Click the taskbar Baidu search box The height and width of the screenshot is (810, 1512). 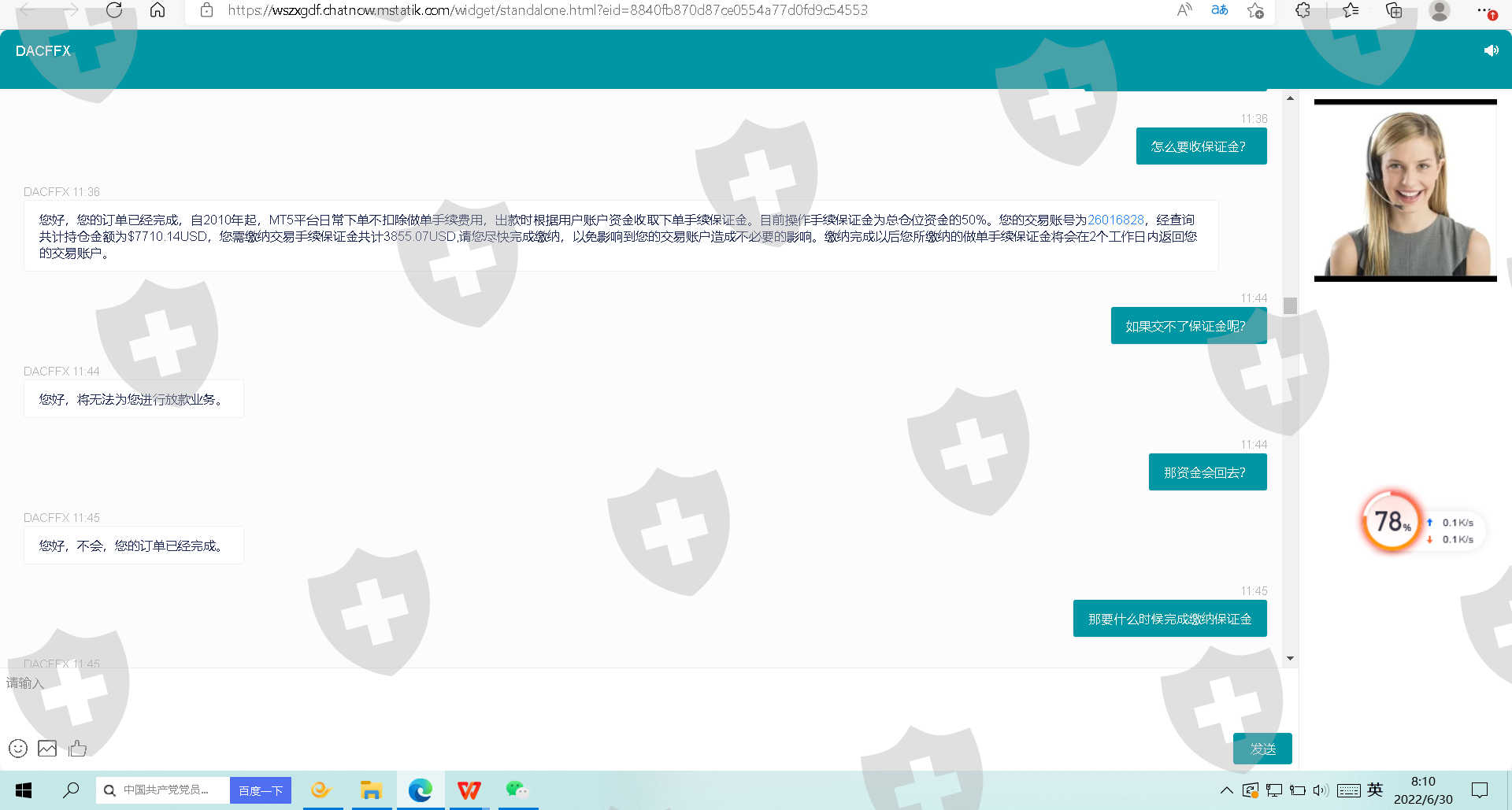[163, 790]
